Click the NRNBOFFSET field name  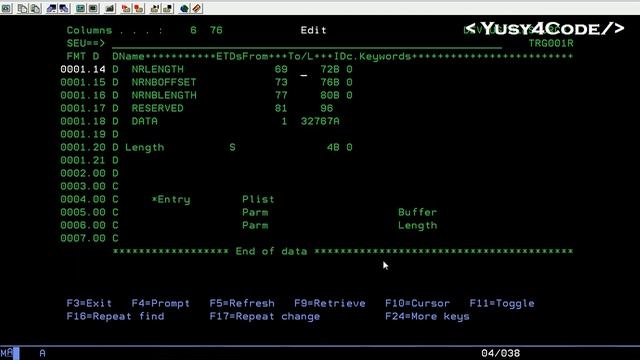pyautogui.click(x=164, y=82)
